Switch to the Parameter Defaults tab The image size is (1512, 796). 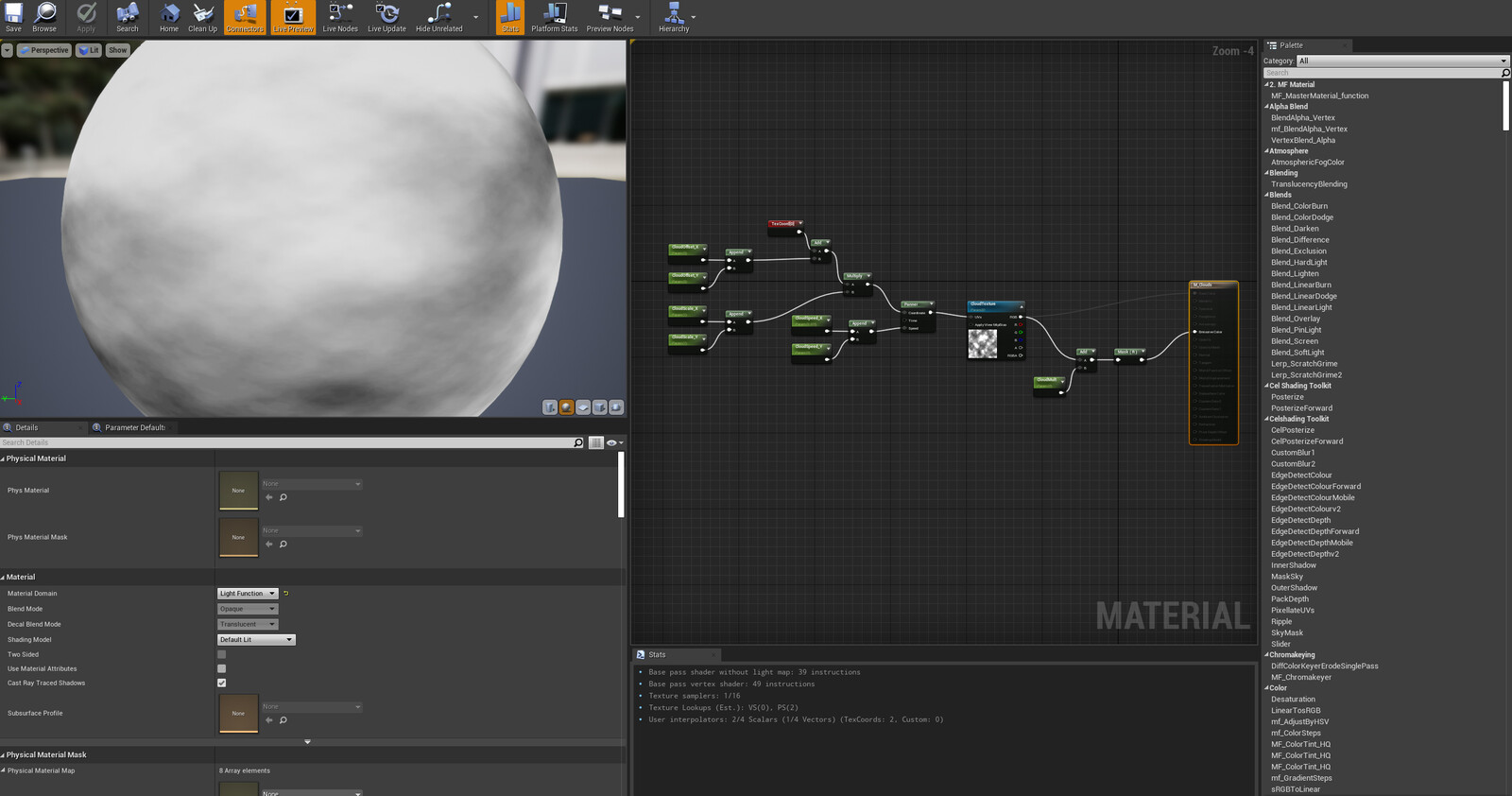point(135,427)
